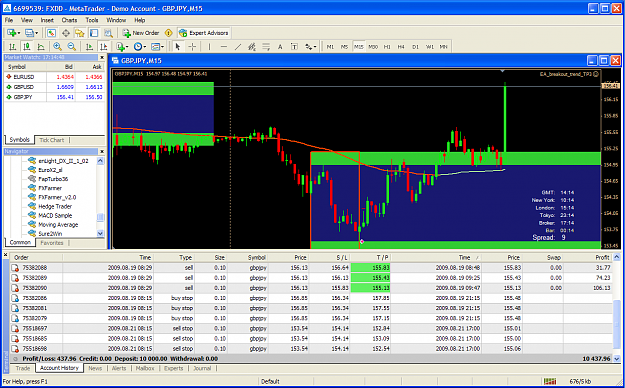Select the crosshair tool
The width and height of the screenshot is (625, 388).
tap(192, 47)
